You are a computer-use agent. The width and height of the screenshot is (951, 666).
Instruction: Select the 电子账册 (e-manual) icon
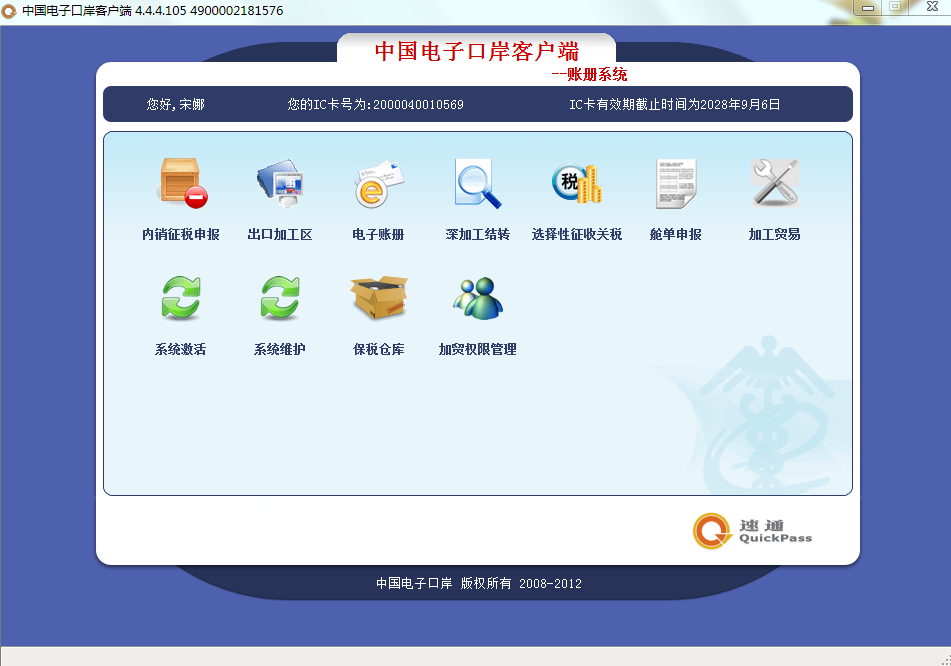tap(379, 197)
